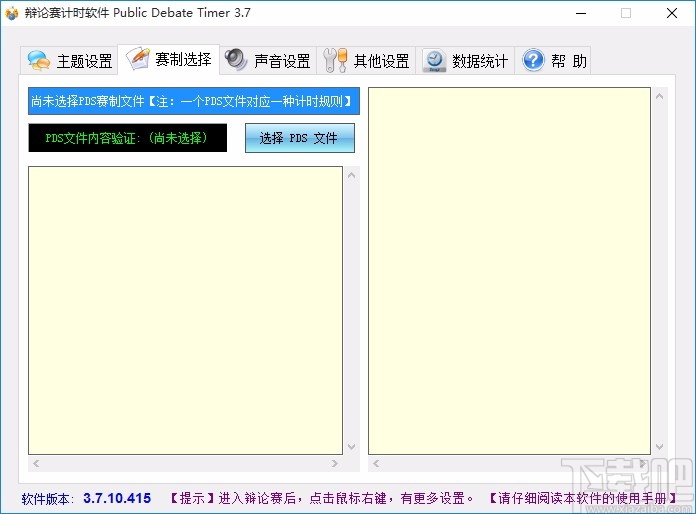Open the 主题设置 tab
This screenshot has height=514, width=696.
(69, 60)
